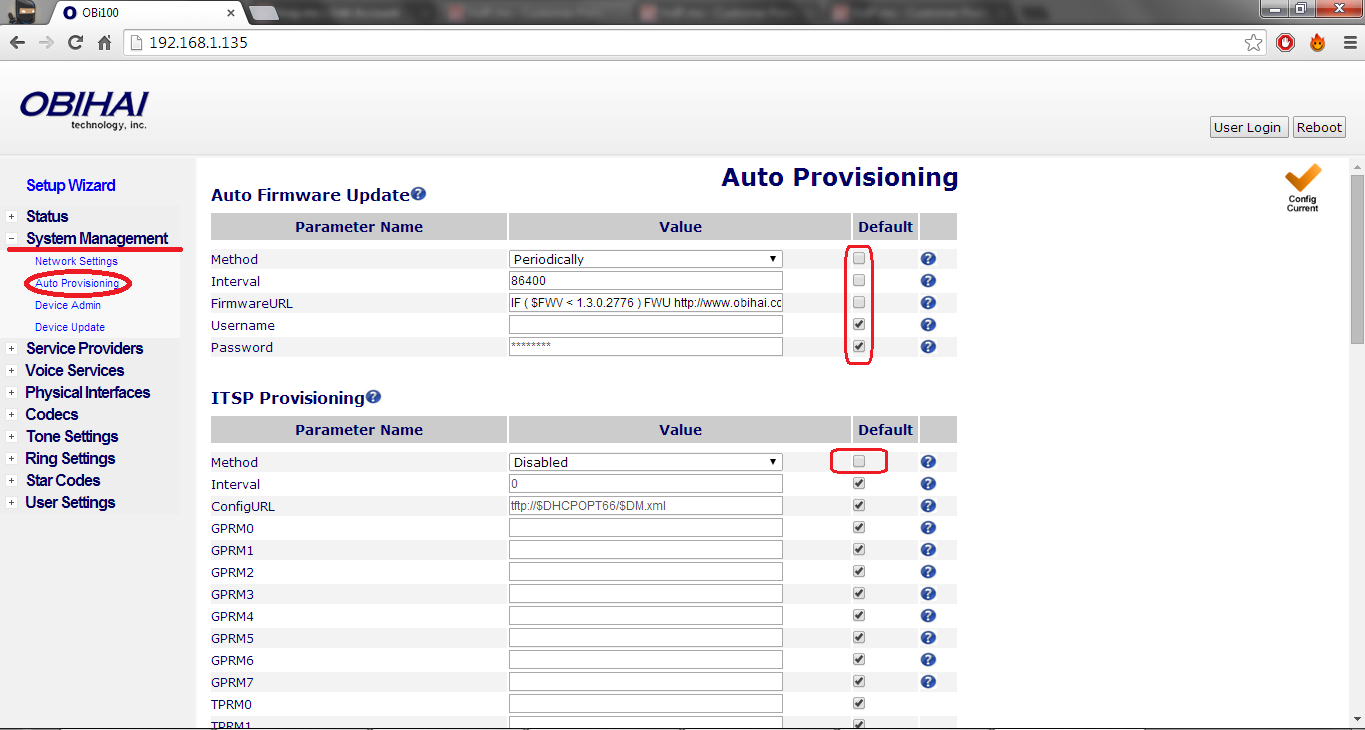Screen dimensions: 1365x730
Task: Bookmark page using the star icon
Action: [1253, 43]
